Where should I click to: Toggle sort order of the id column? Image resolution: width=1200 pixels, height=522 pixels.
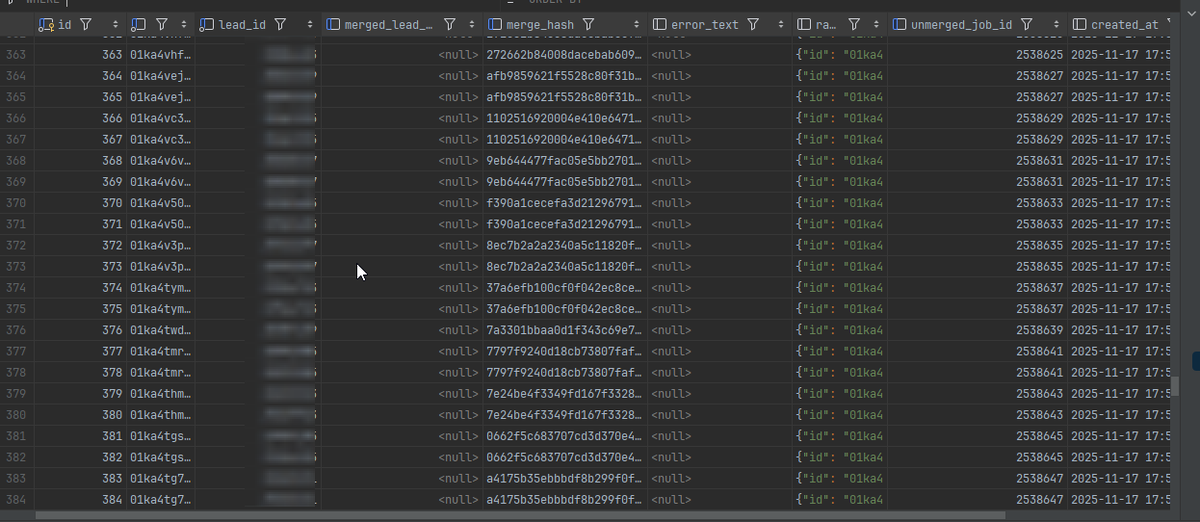[116, 24]
